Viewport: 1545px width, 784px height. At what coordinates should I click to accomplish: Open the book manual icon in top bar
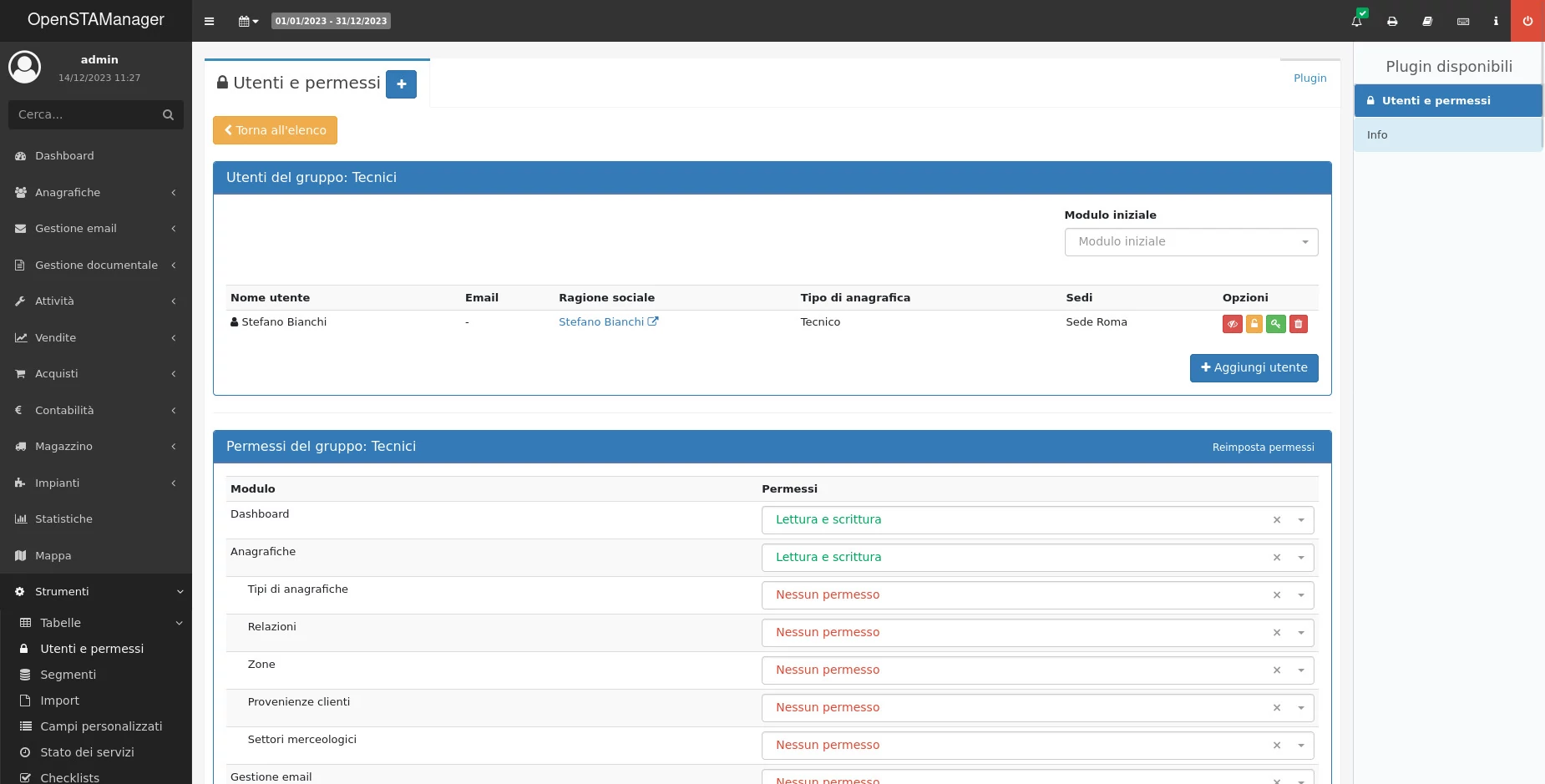1427,21
